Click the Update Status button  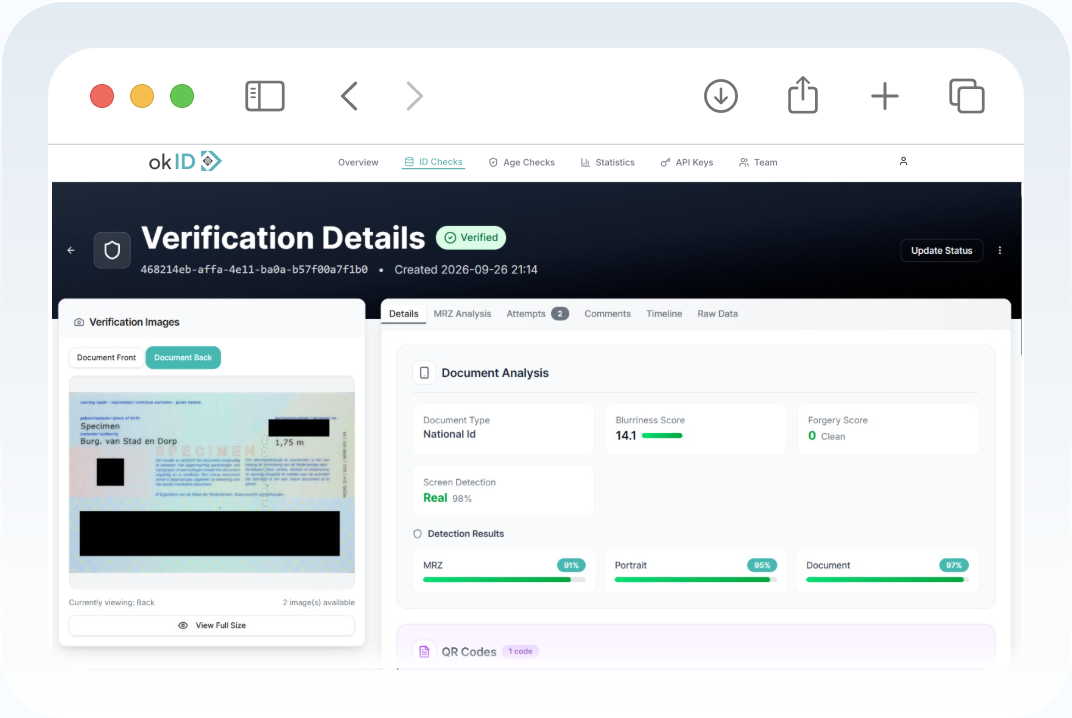point(941,250)
